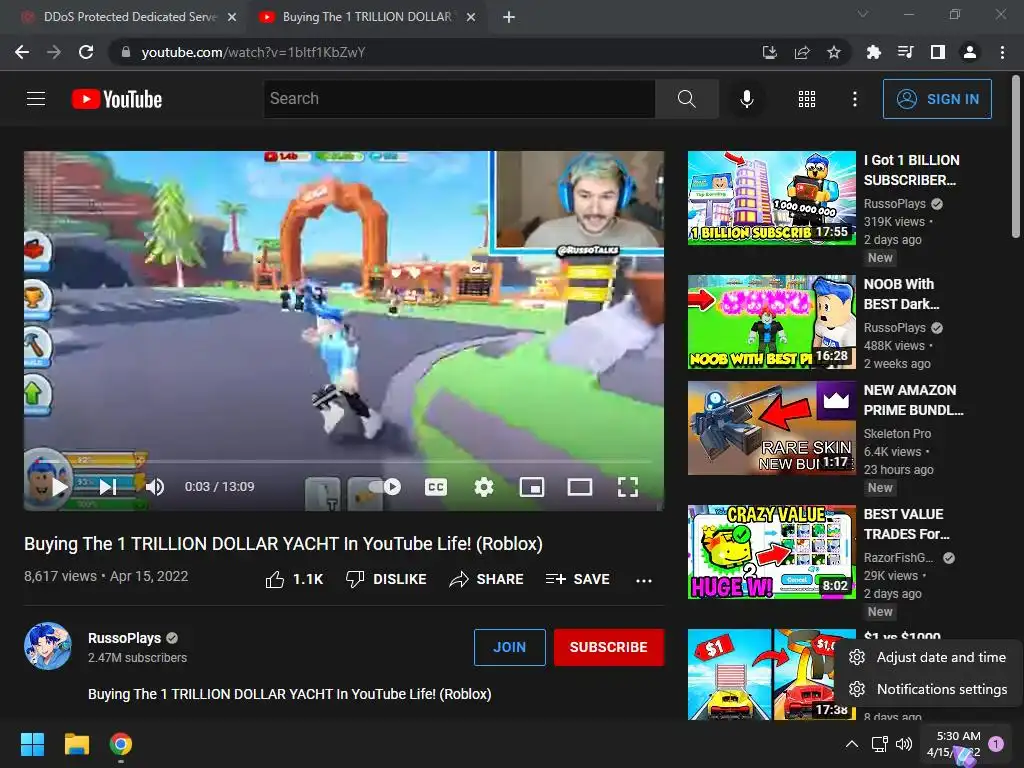1024x768 pixels.
Task: Select Notifications settings menu entry
Action: click(929, 689)
